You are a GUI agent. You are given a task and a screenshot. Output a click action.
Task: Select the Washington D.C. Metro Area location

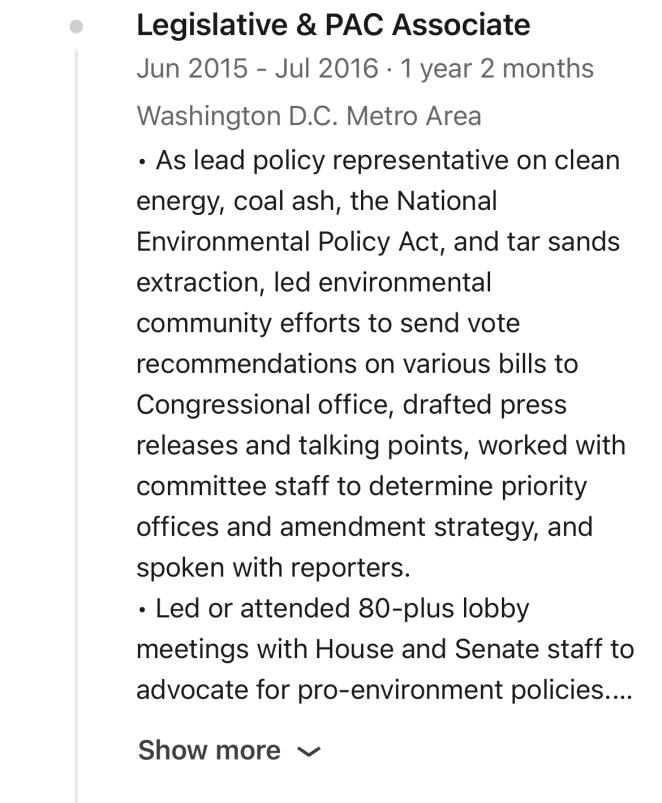(x=309, y=116)
